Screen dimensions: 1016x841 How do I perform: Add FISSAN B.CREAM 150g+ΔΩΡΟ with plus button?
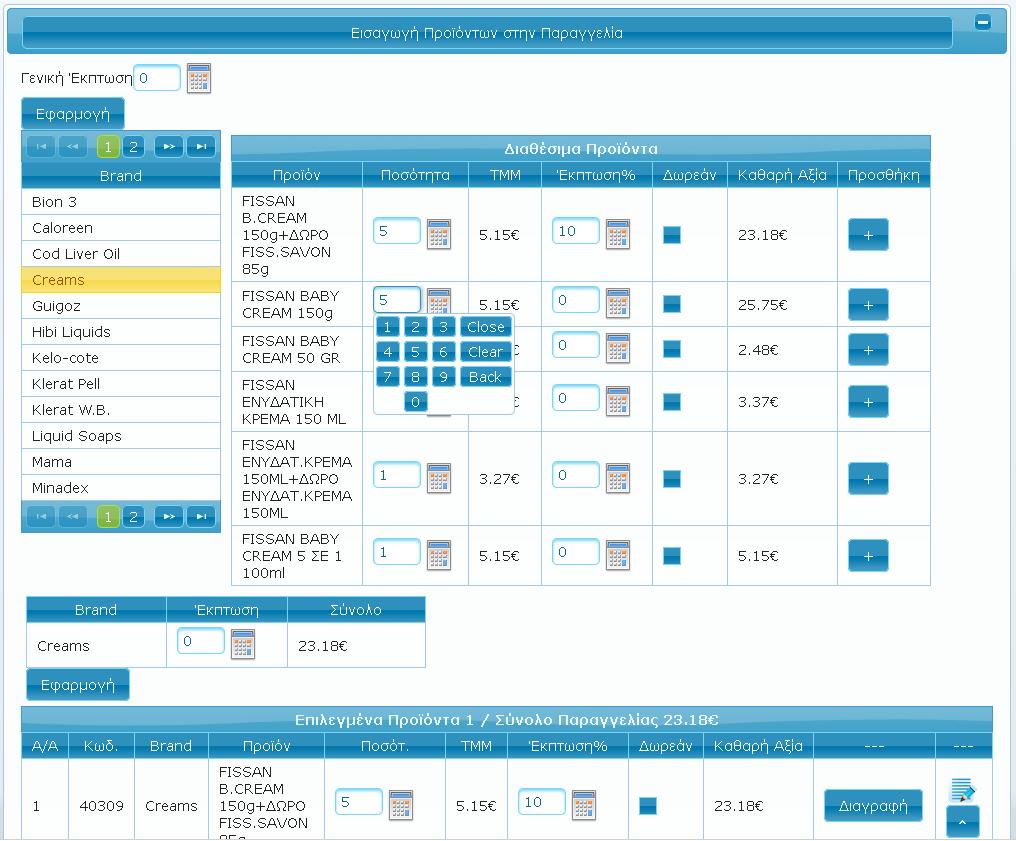pos(868,235)
